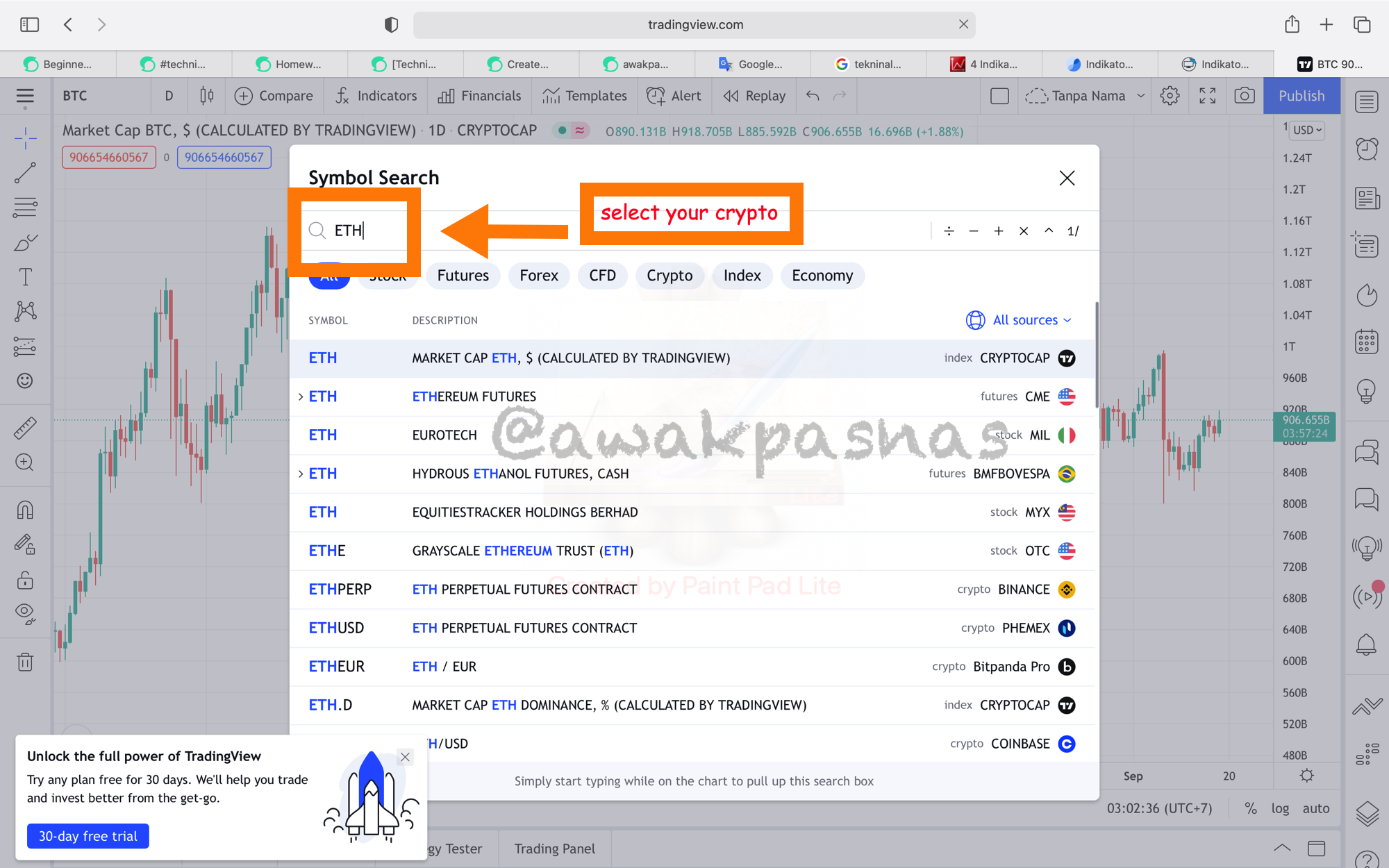This screenshot has width=1389, height=868.
Task: Open the Compare symbol dialog
Action: [x=274, y=96]
